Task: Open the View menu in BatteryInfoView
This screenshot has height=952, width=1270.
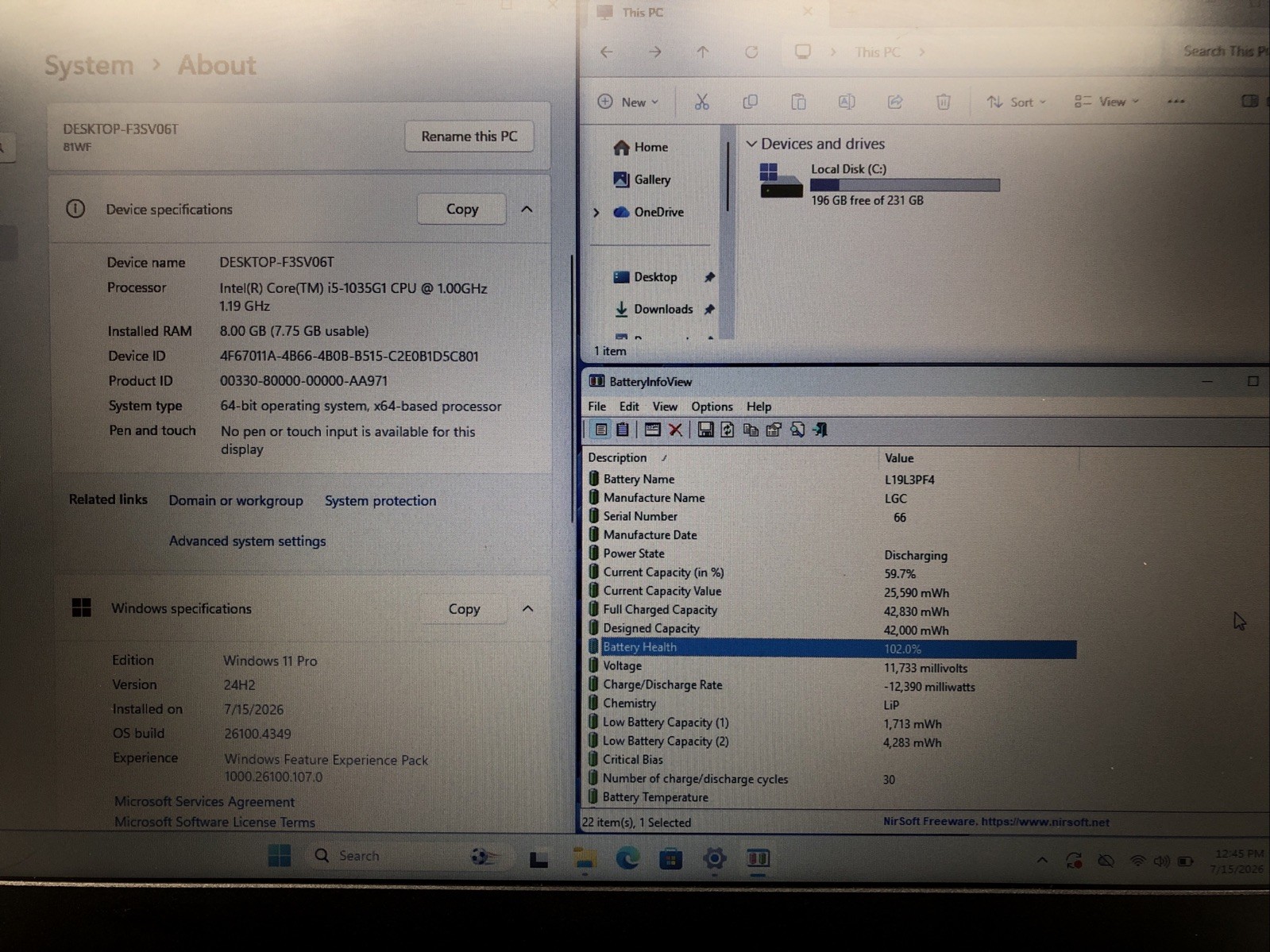Action: (x=665, y=407)
